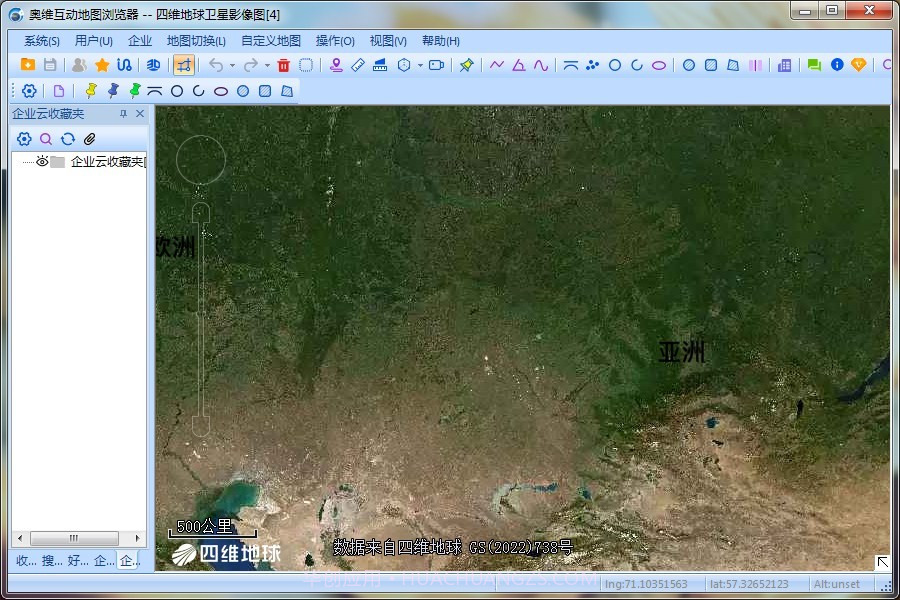Open the settings gear in 企业云收藏夹 panel
This screenshot has height=600, width=900.
pos(22,138)
